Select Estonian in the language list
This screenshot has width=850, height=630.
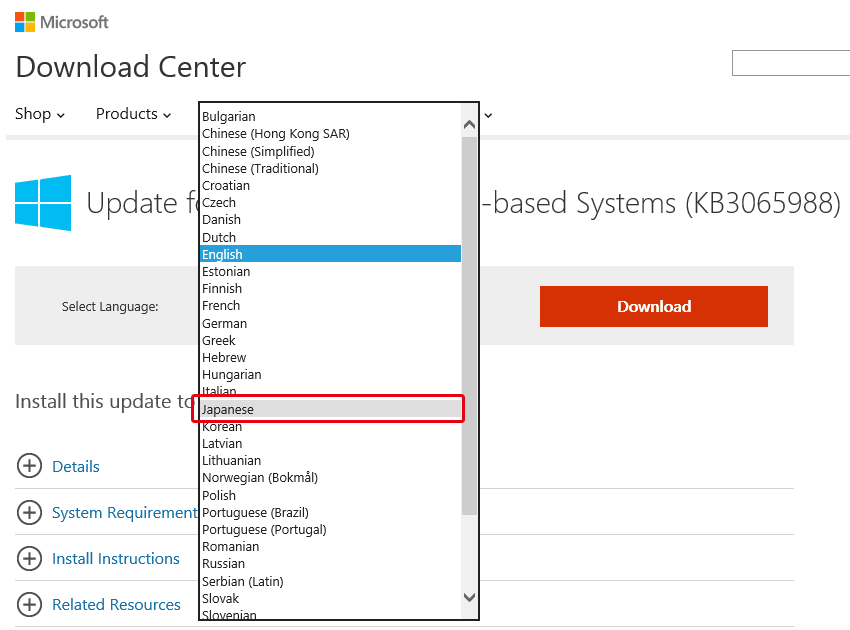coord(331,272)
